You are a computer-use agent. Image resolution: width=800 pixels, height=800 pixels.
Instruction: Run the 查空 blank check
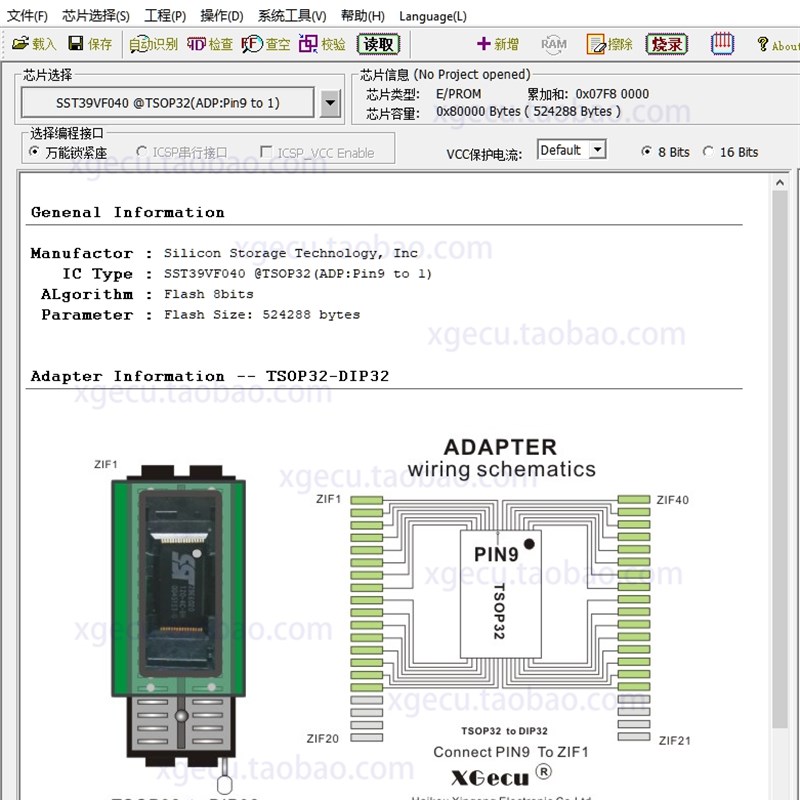click(x=266, y=44)
